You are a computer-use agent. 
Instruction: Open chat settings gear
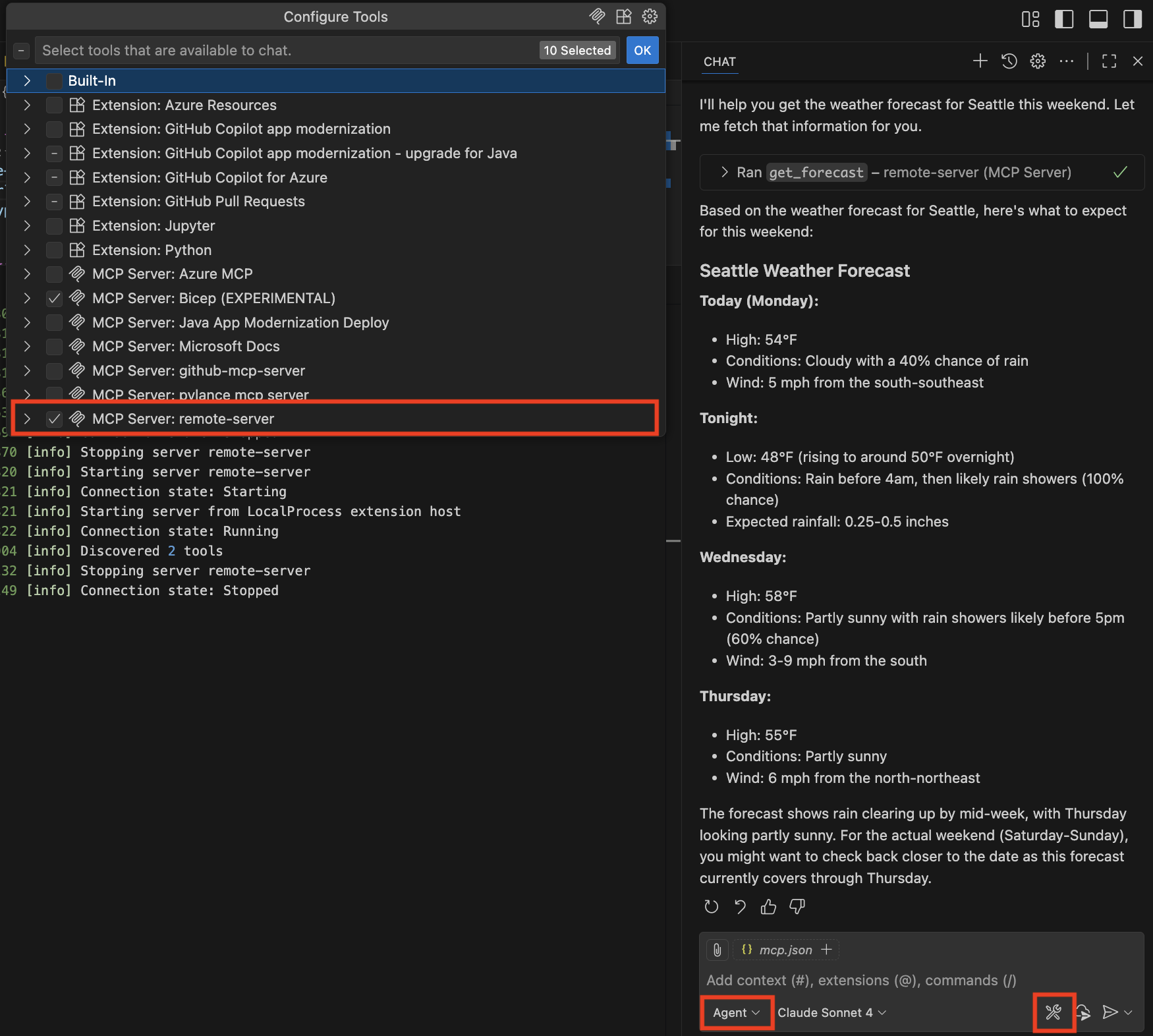(1038, 61)
